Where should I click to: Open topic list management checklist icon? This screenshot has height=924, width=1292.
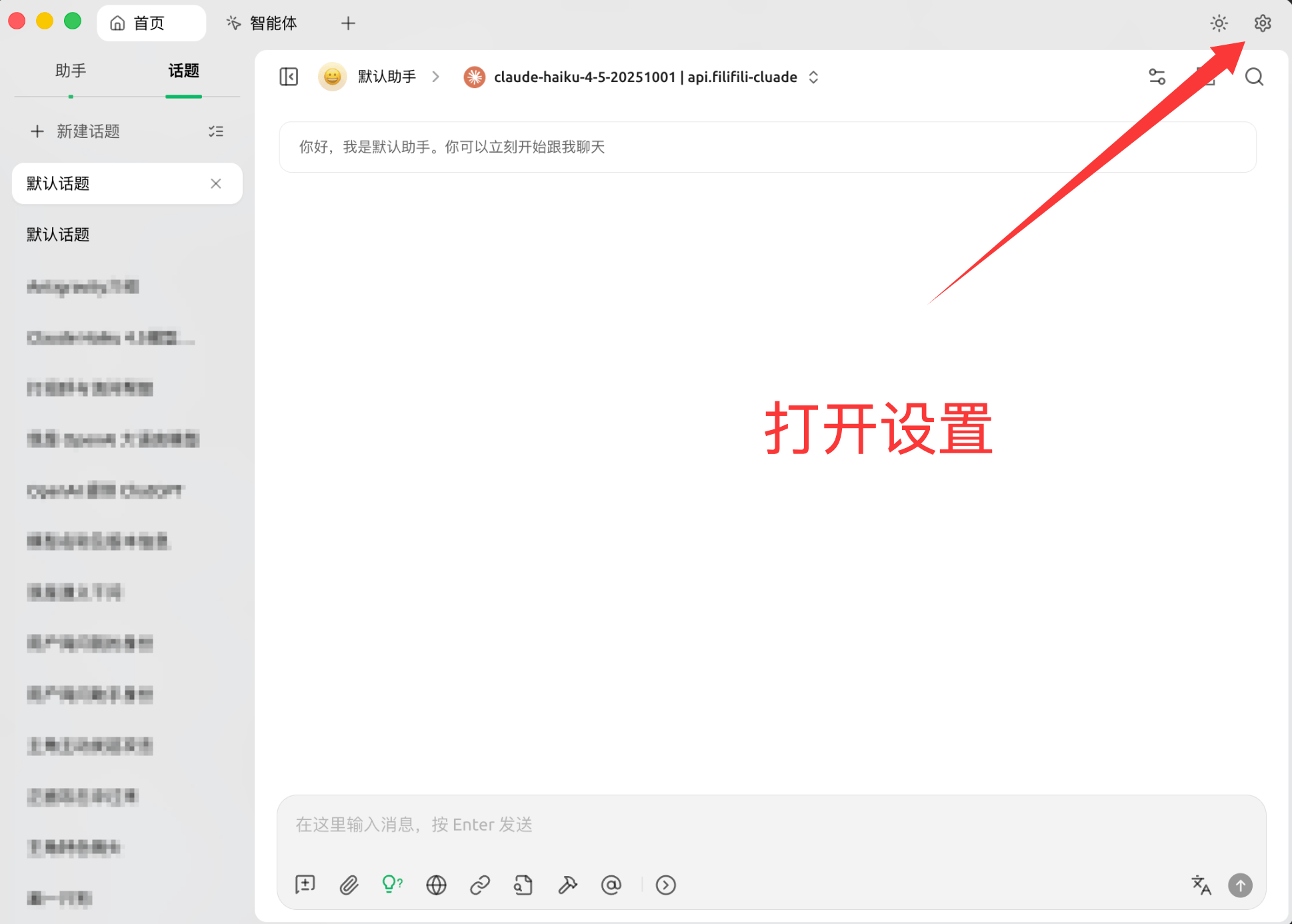click(x=216, y=131)
